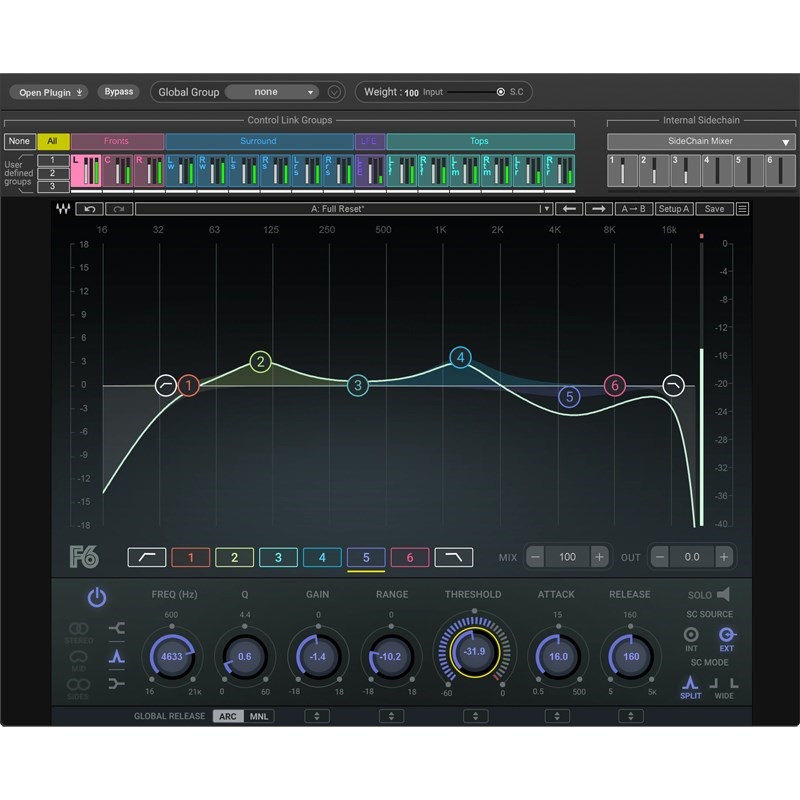The image size is (800, 800).
Task: Set band processing to Stereo
Action: (79, 632)
